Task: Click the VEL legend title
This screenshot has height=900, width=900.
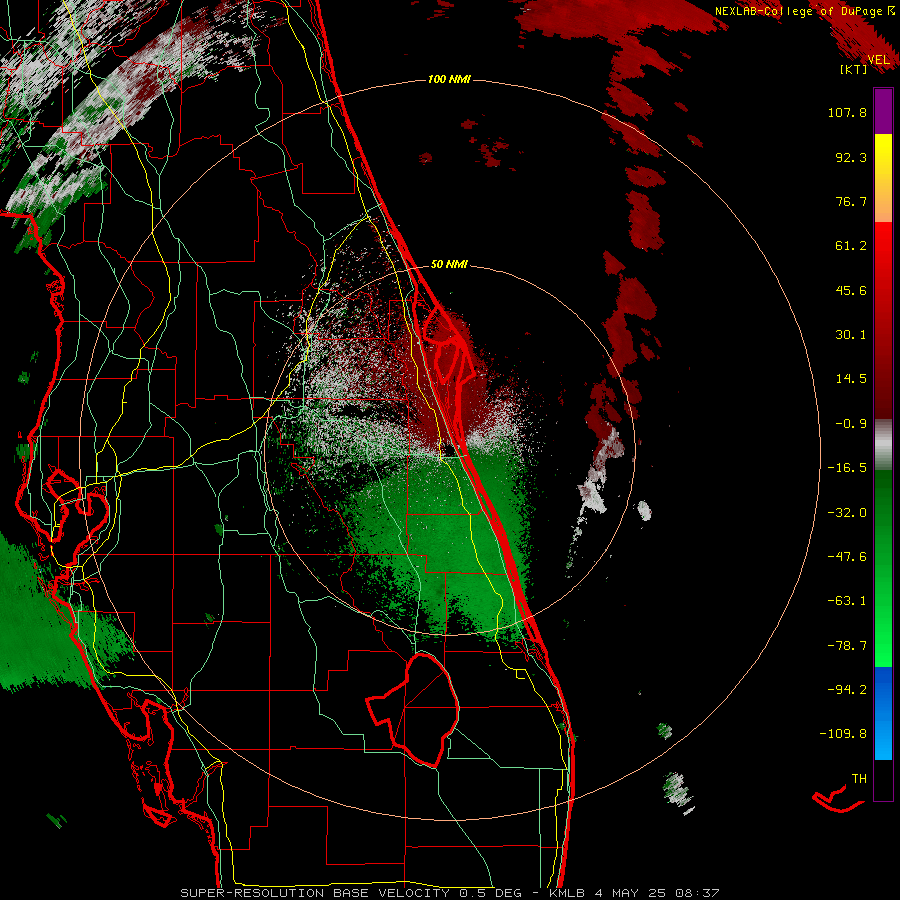Action: (878, 60)
